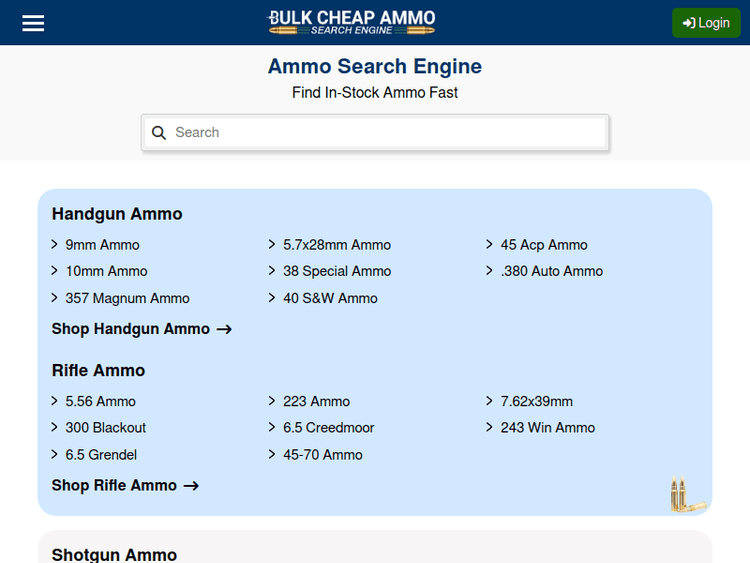The width and height of the screenshot is (750, 563).
Task: Click the Bulk Cheap Ammo logo
Action: coord(351,22)
